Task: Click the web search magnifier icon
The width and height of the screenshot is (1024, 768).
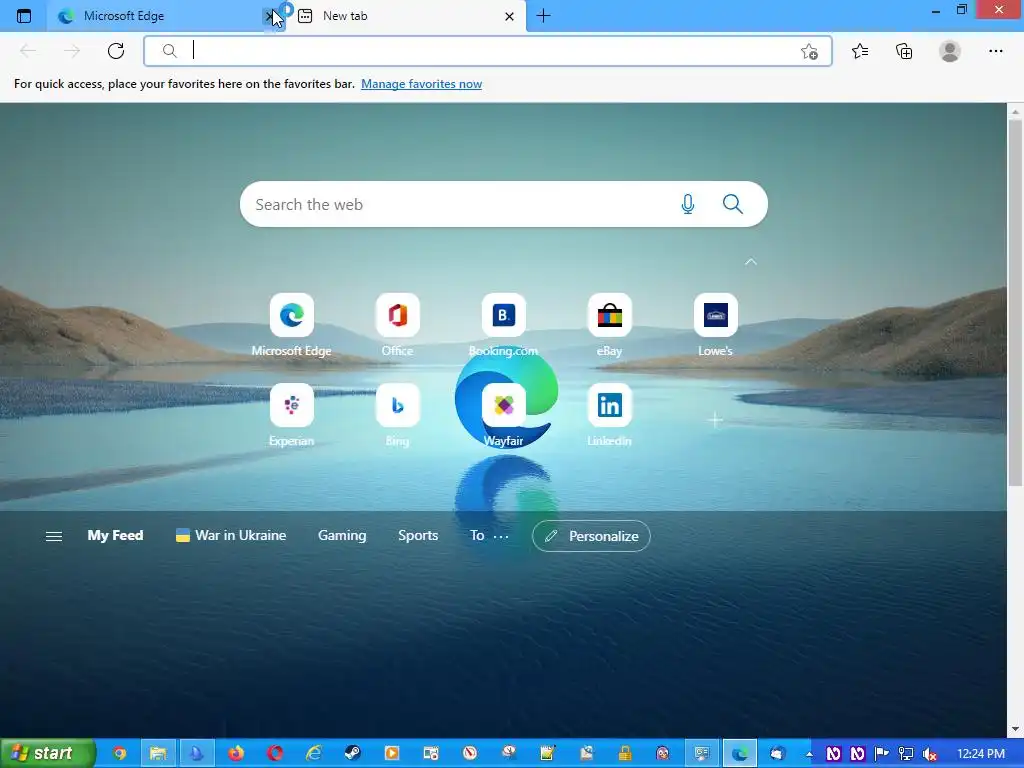Action: click(x=733, y=204)
